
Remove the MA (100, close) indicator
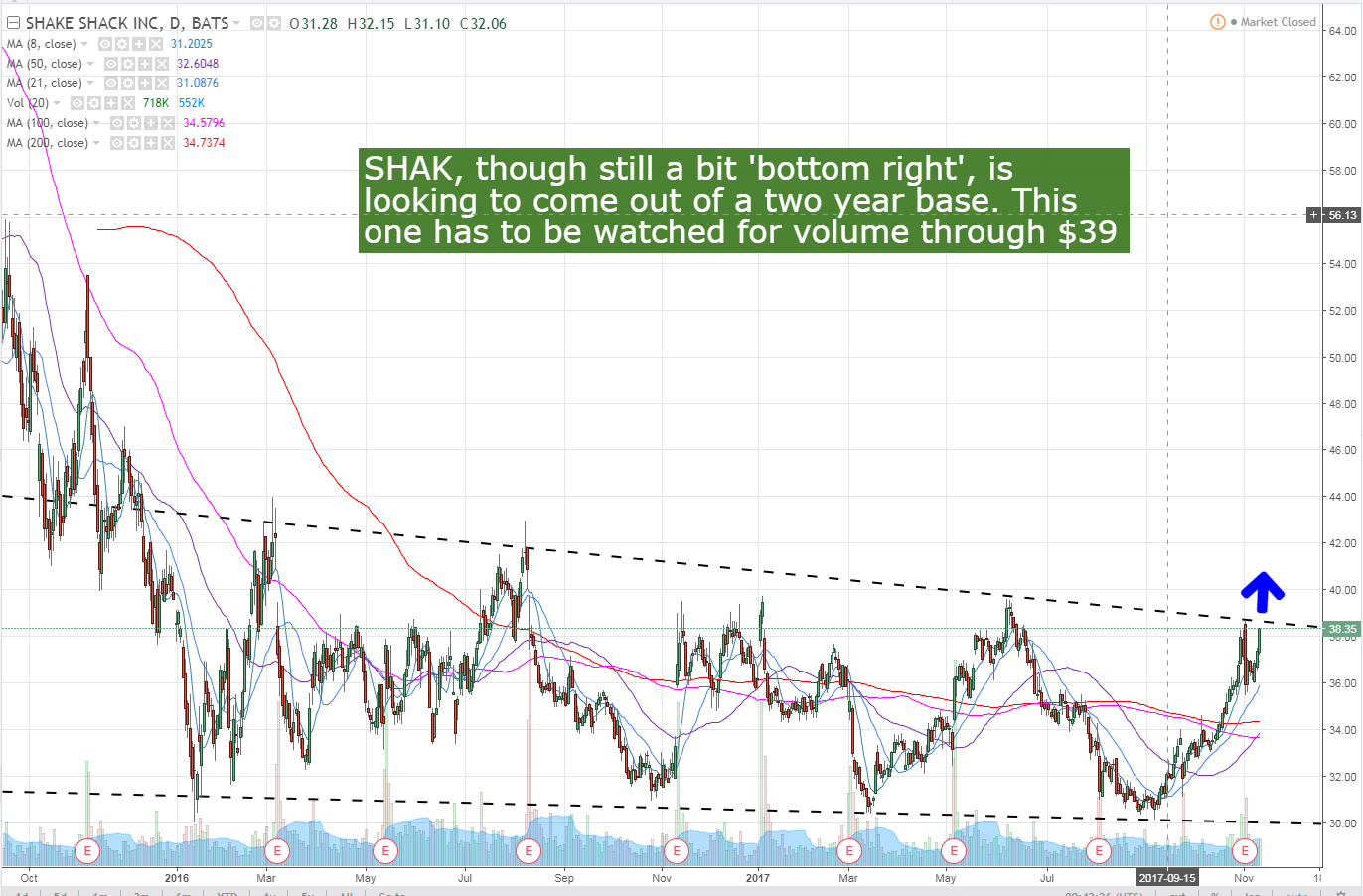click(x=167, y=123)
